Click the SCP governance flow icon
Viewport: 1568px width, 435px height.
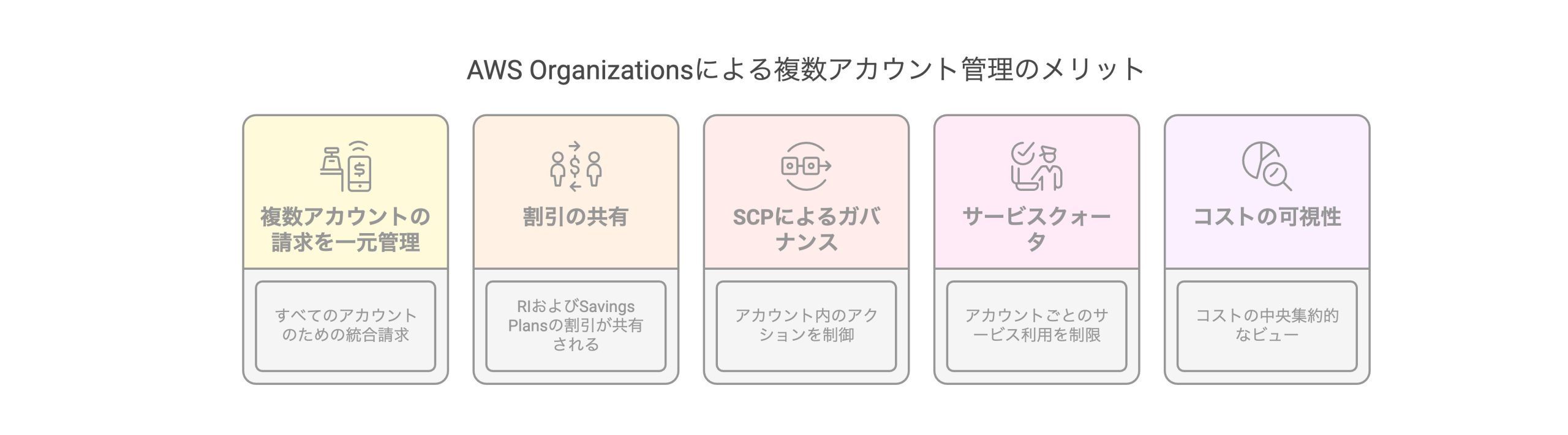tap(806, 166)
